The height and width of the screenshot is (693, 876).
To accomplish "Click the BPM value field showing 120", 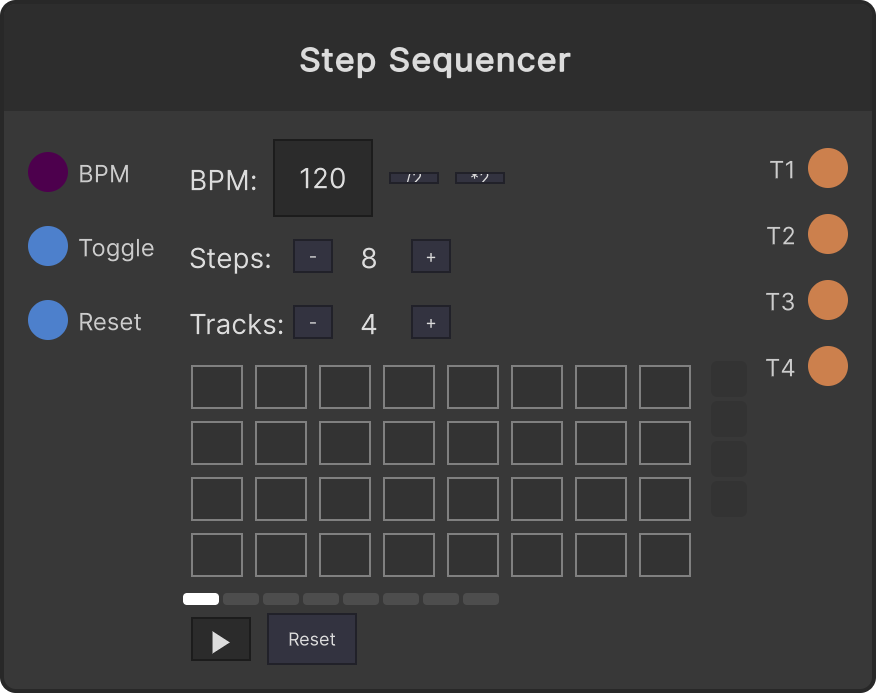I will 323,178.
